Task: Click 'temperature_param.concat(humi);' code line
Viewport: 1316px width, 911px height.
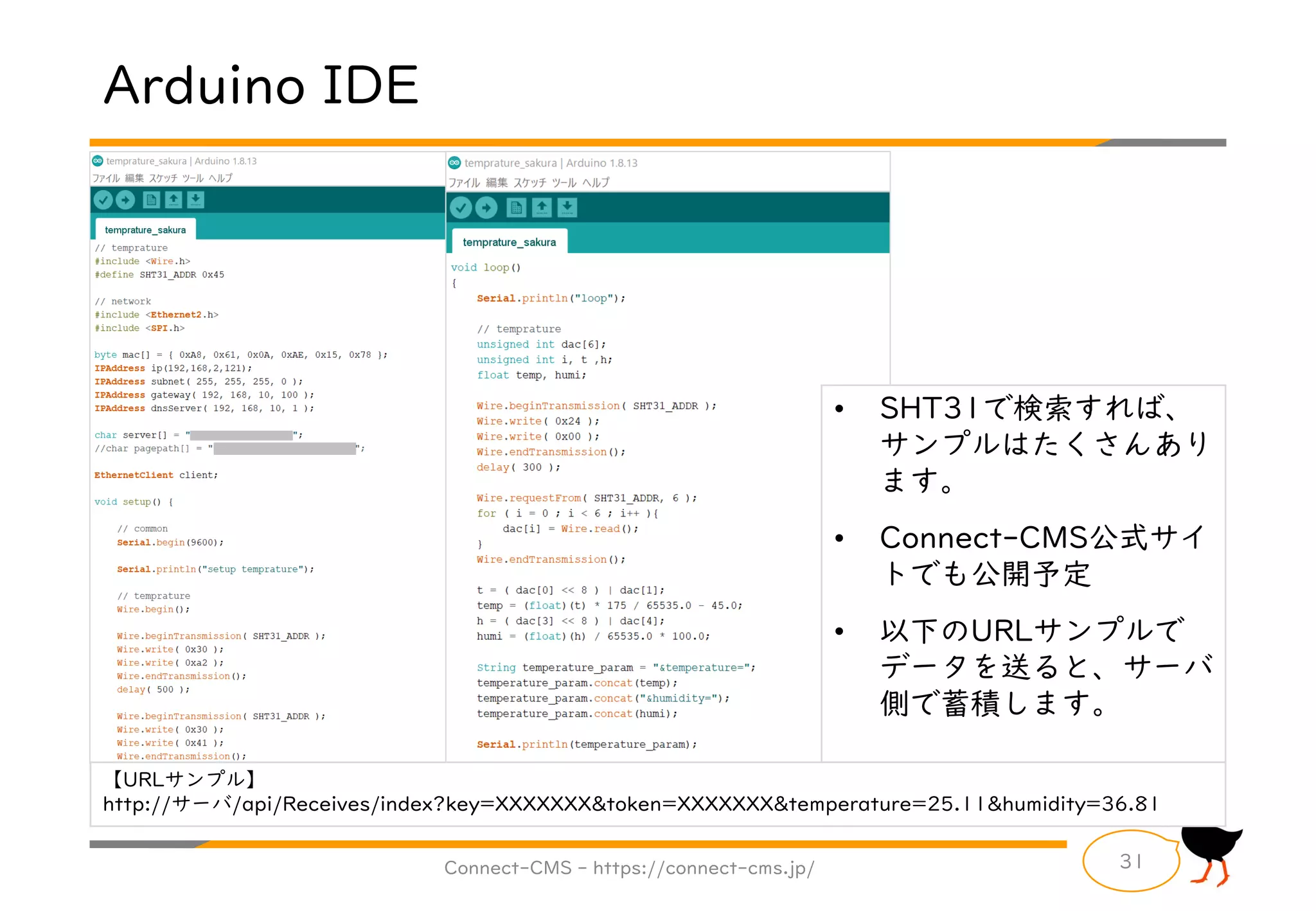Action: 577,714
